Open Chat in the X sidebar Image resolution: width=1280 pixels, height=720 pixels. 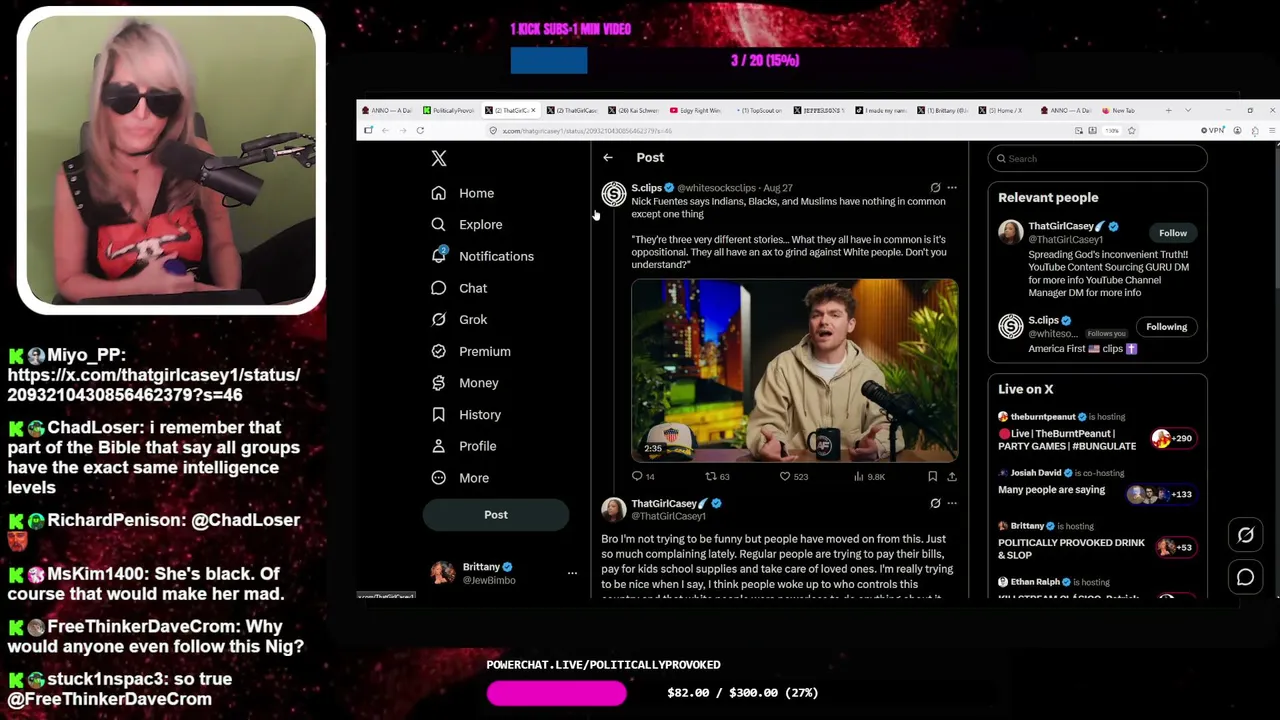pos(459,288)
